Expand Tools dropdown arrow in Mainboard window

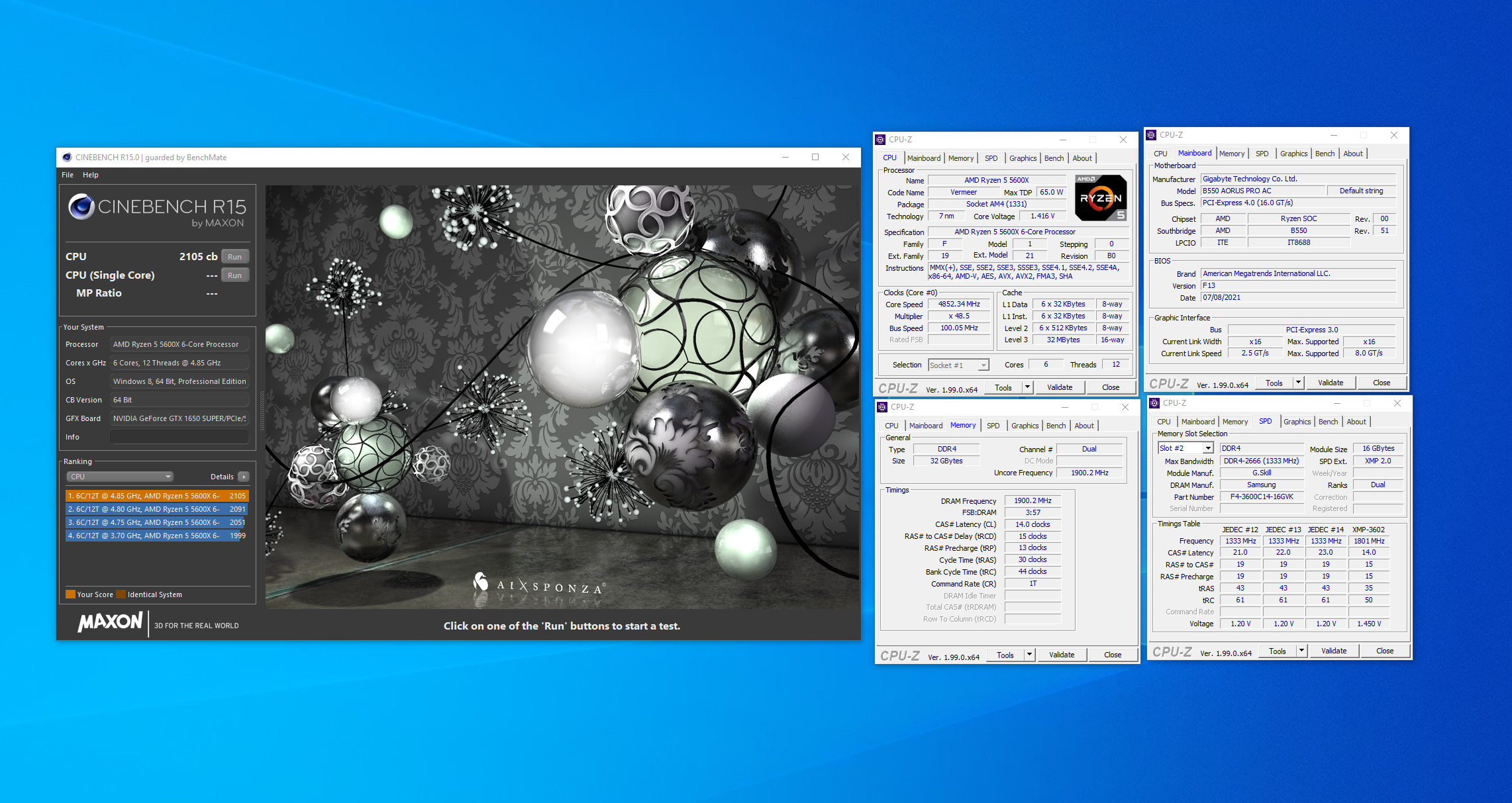pos(1298,383)
